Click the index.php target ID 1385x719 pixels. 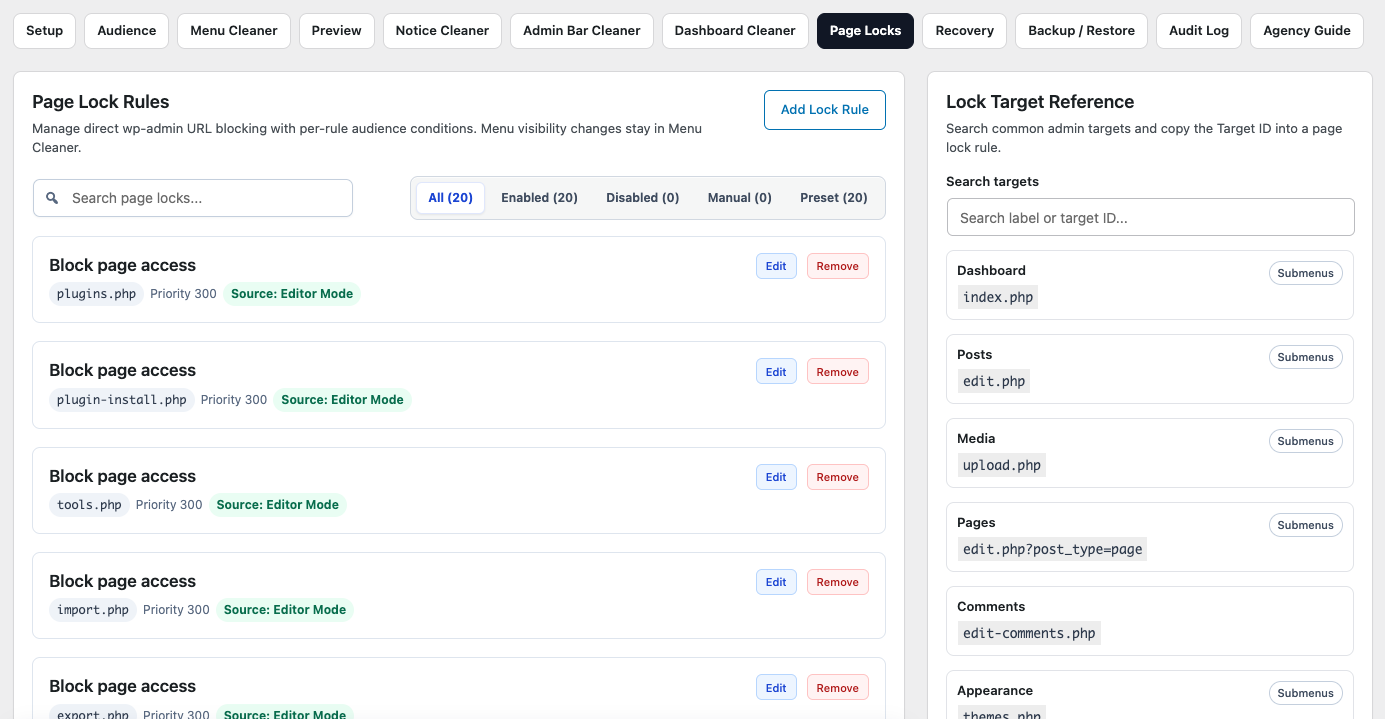click(998, 297)
